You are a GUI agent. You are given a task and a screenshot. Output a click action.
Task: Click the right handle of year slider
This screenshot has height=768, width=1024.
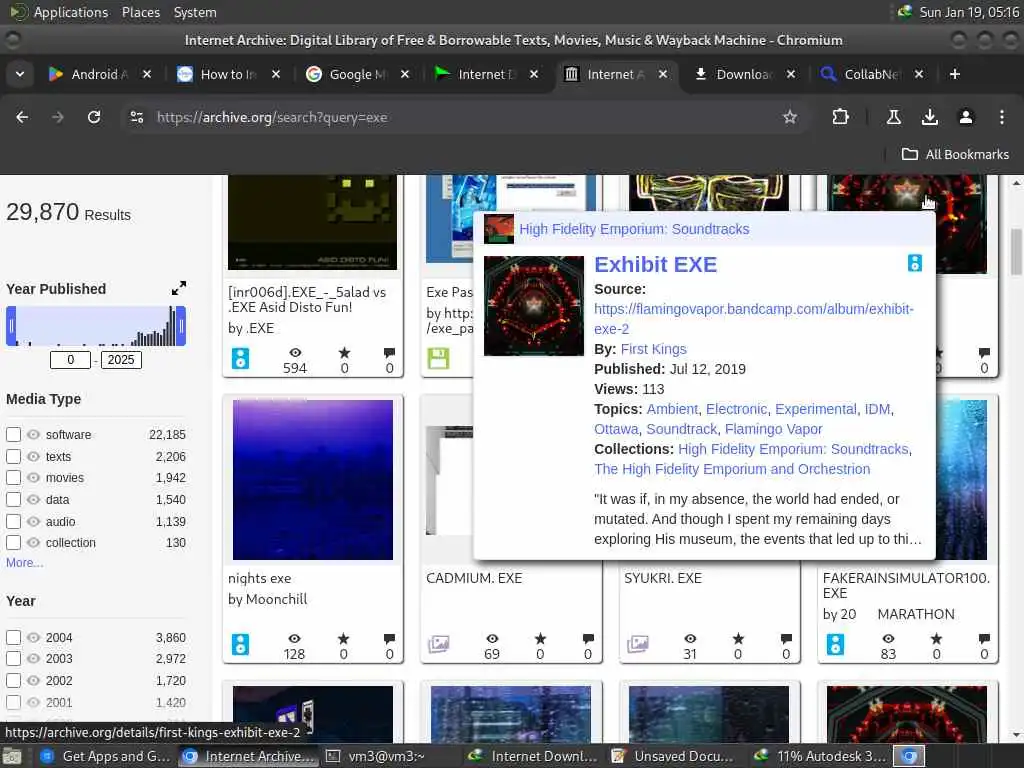181,326
